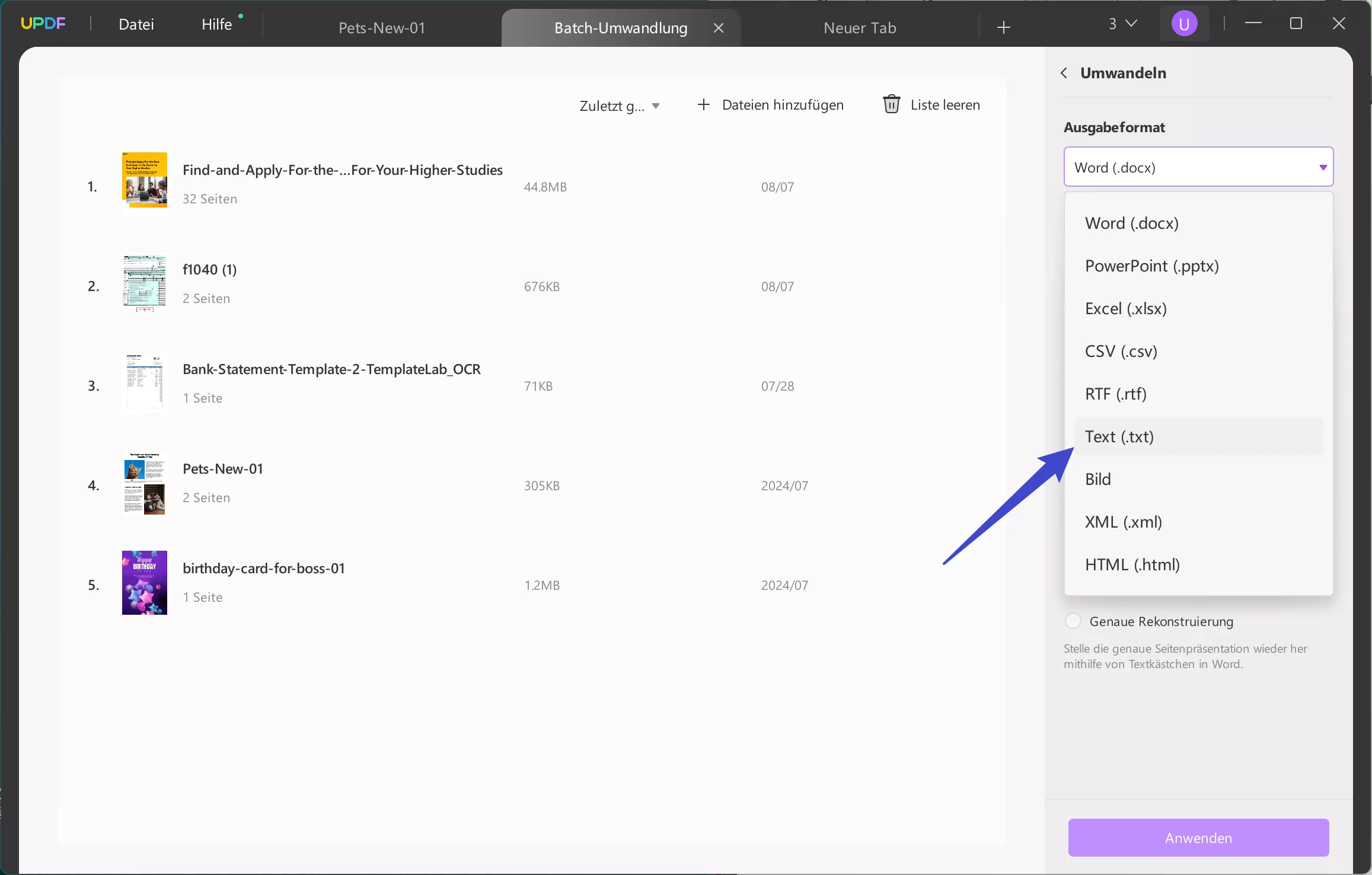Open the Zuletzt g... sort dropdown

point(619,106)
